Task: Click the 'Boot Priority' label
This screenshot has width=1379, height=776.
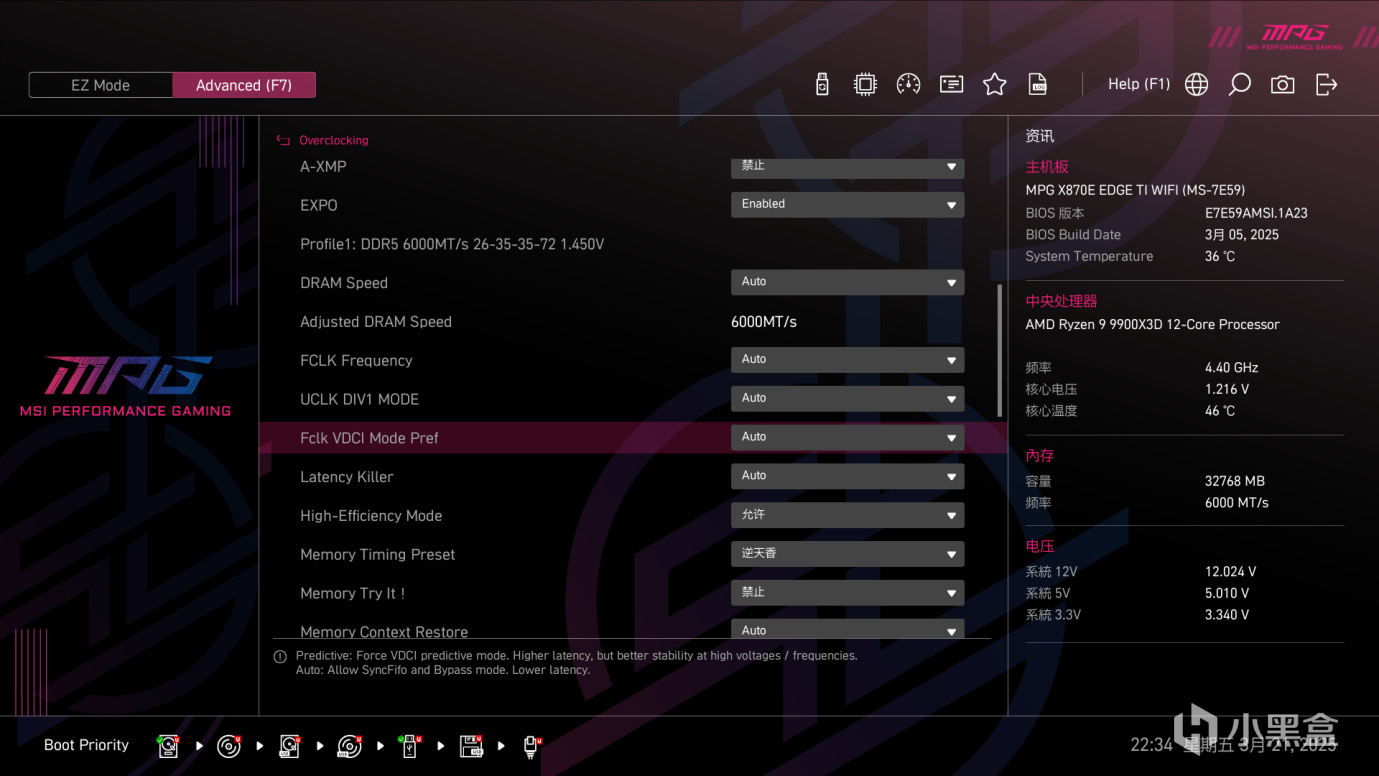Action: click(x=86, y=745)
